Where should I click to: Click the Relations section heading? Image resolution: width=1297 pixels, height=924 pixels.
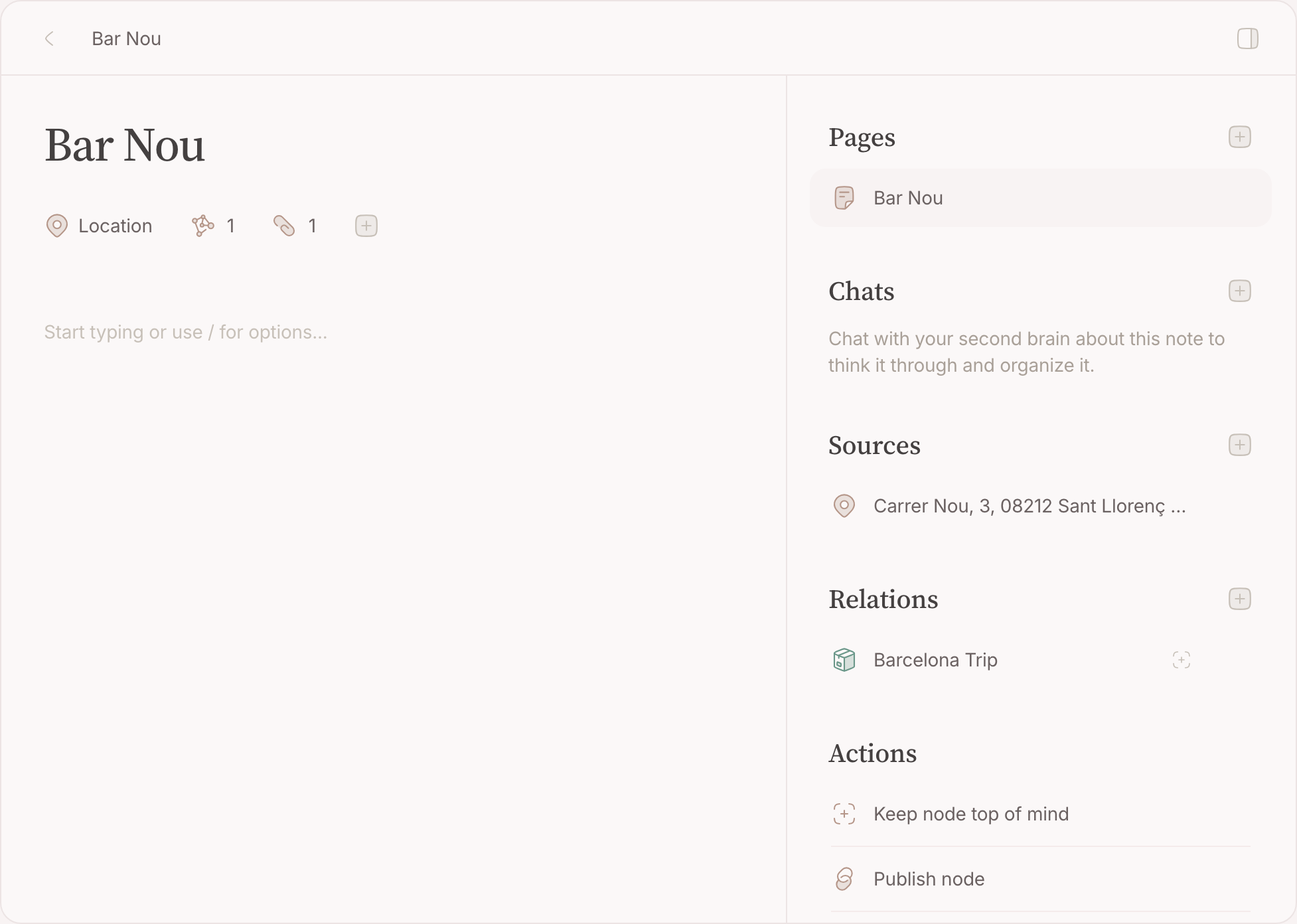[x=883, y=599]
